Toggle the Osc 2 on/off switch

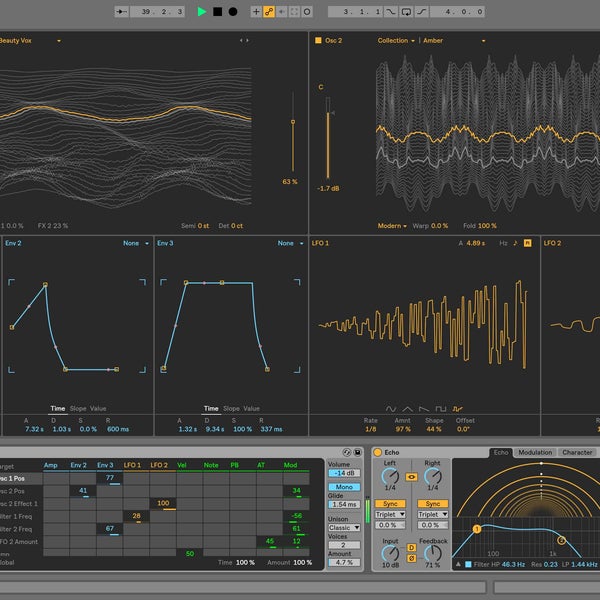click(318, 41)
